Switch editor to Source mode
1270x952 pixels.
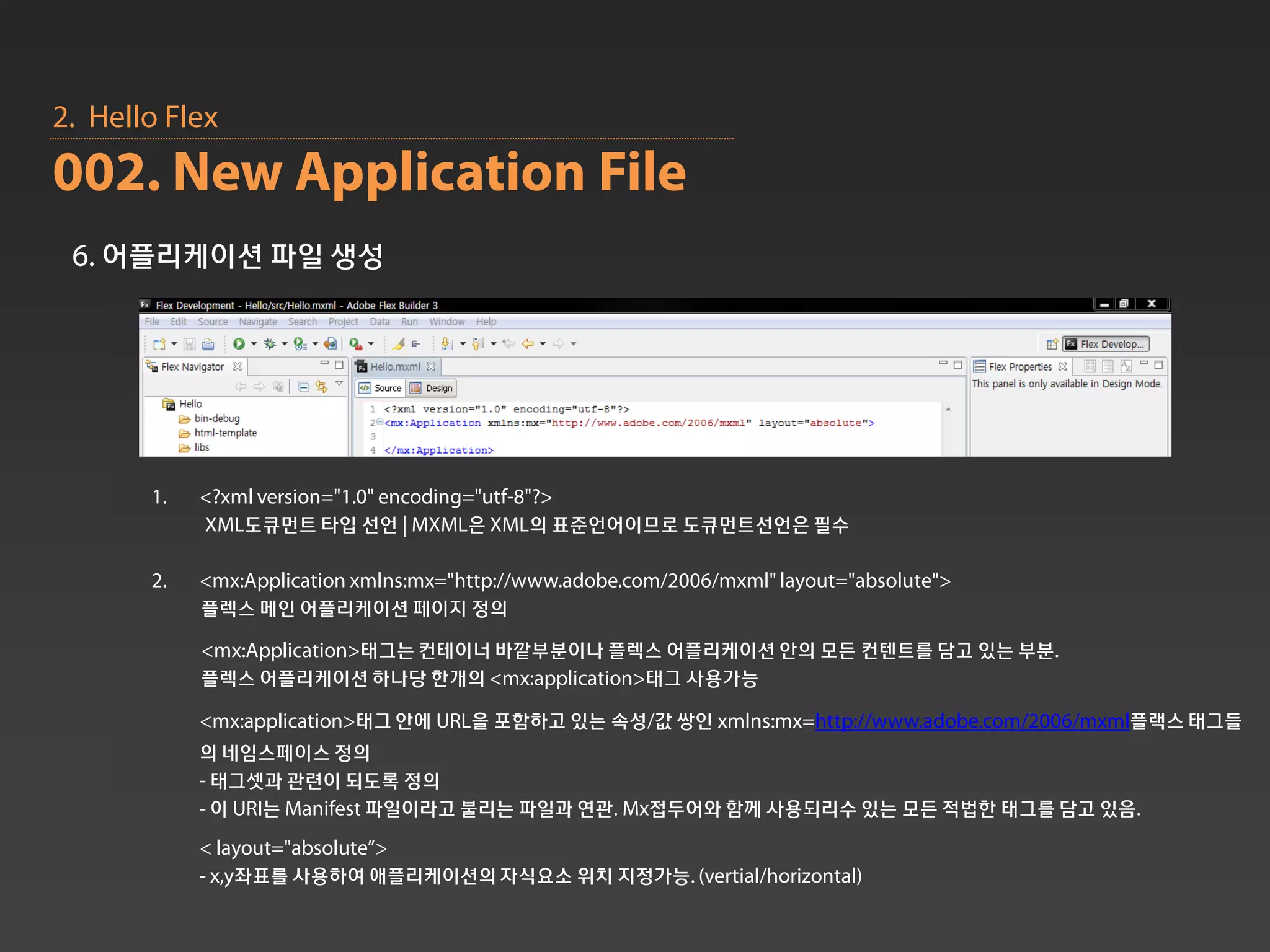click(x=381, y=388)
